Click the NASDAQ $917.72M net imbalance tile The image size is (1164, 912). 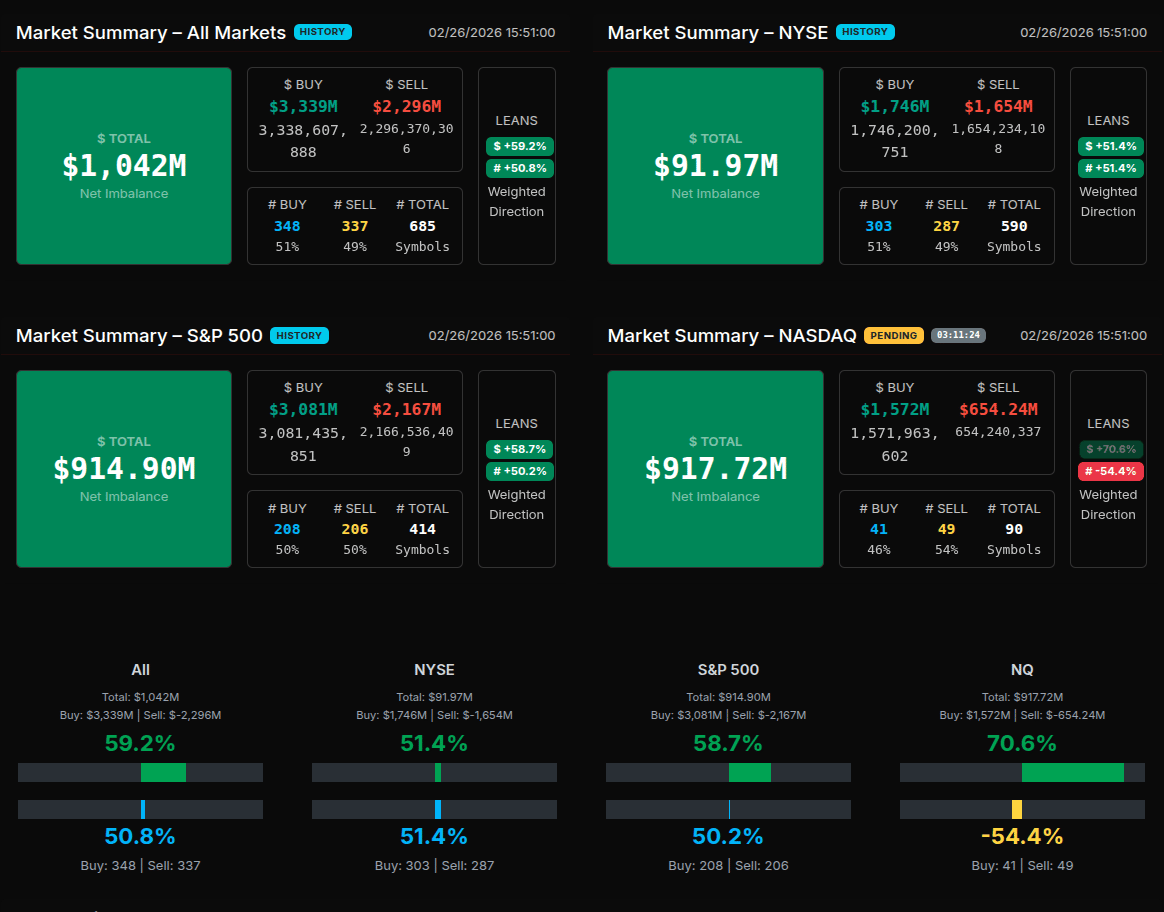click(715, 469)
